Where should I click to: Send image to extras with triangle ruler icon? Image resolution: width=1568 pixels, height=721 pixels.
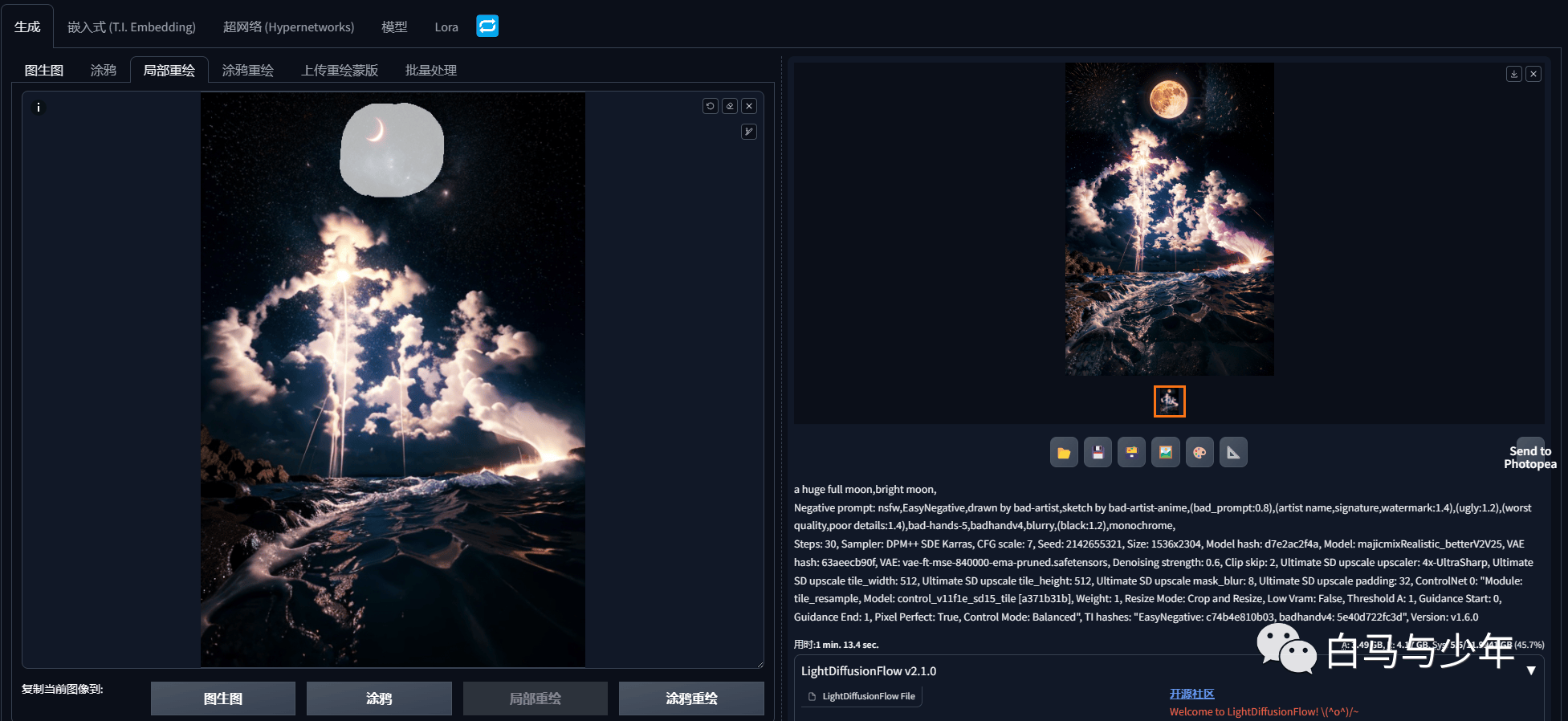[1233, 452]
